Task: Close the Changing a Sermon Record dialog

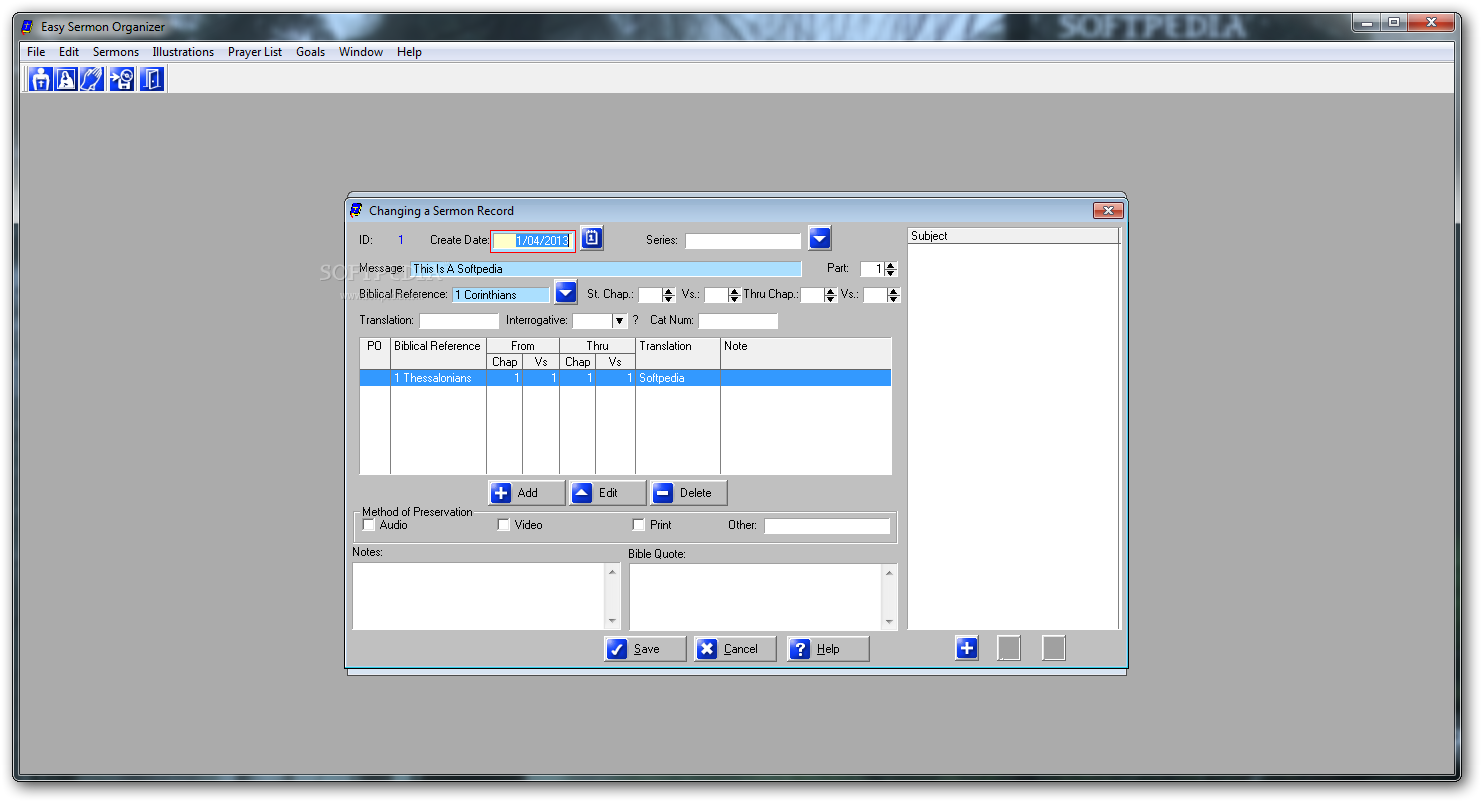Action: tap(1108, 210)
